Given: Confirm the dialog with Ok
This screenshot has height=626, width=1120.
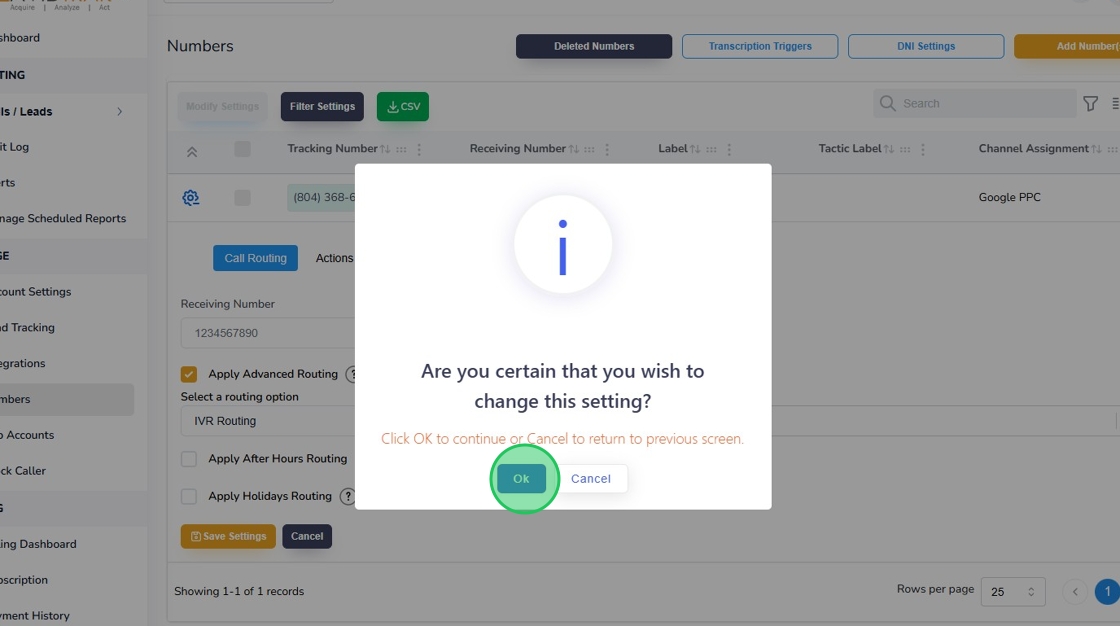Looking at the screenshot, I should [x=521, y=479].
